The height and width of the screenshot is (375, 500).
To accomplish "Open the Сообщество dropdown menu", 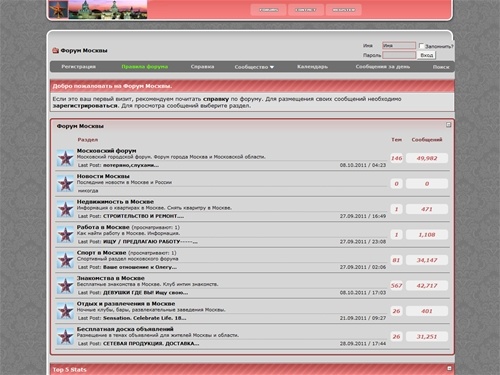I will (x=254, y=67).
